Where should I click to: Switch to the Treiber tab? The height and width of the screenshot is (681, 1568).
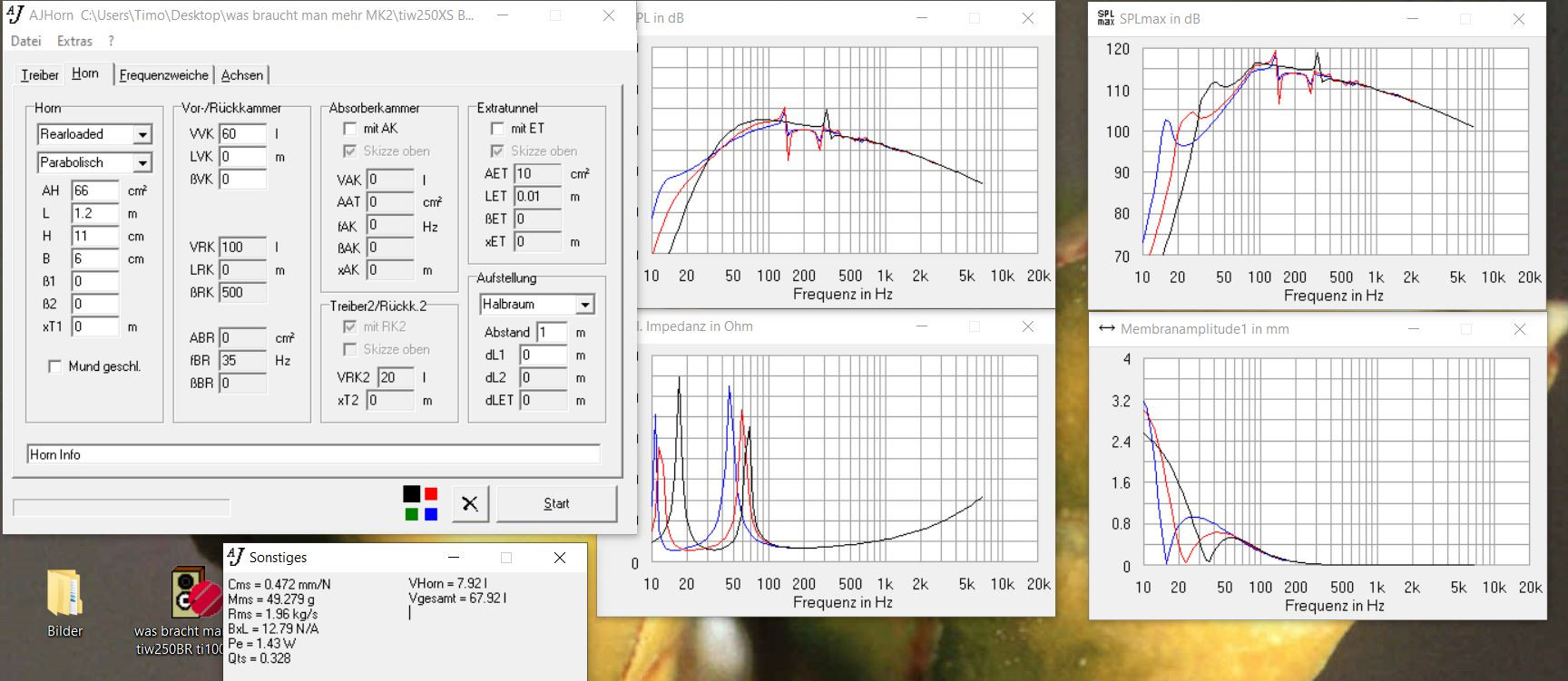point(39,75)
